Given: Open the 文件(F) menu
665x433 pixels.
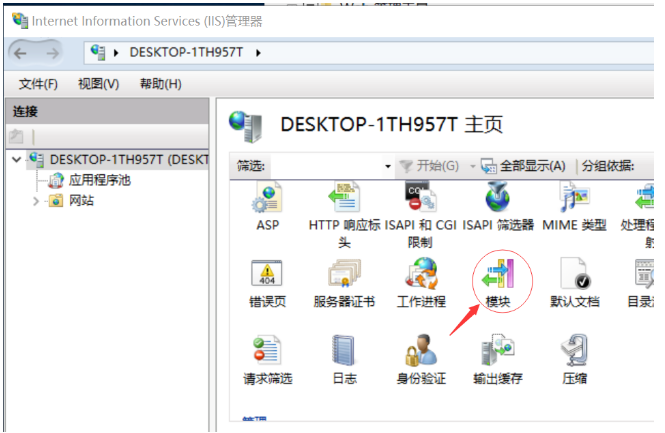Looking at the screenshot, I should coord(38,84).
